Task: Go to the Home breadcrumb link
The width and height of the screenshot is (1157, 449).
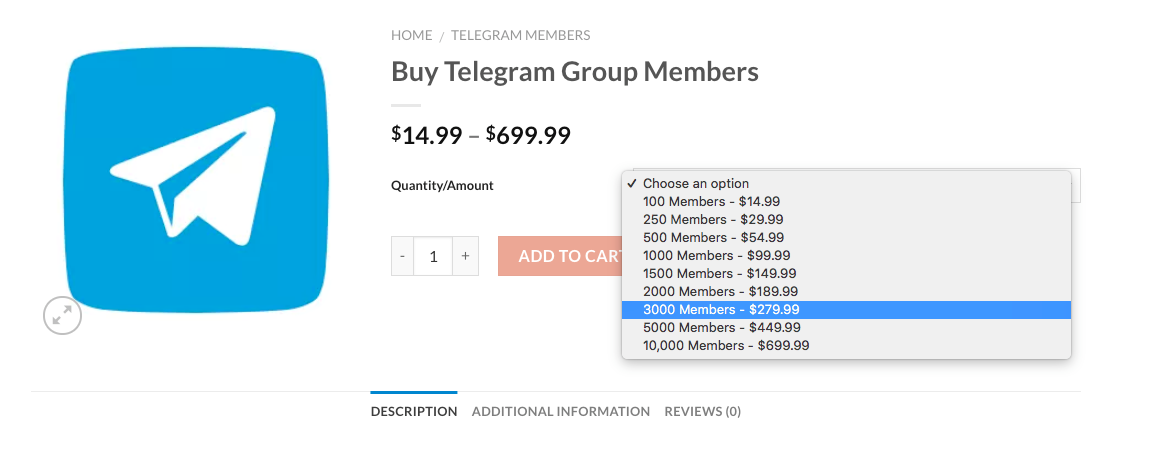Action: 411,35
